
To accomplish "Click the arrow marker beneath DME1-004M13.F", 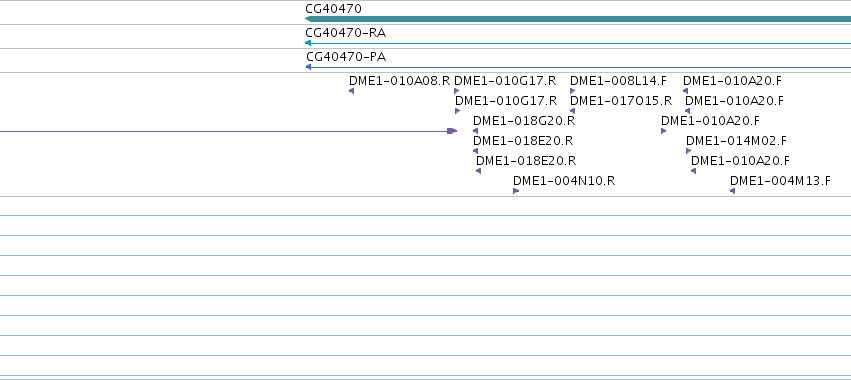I will (733, 192).
